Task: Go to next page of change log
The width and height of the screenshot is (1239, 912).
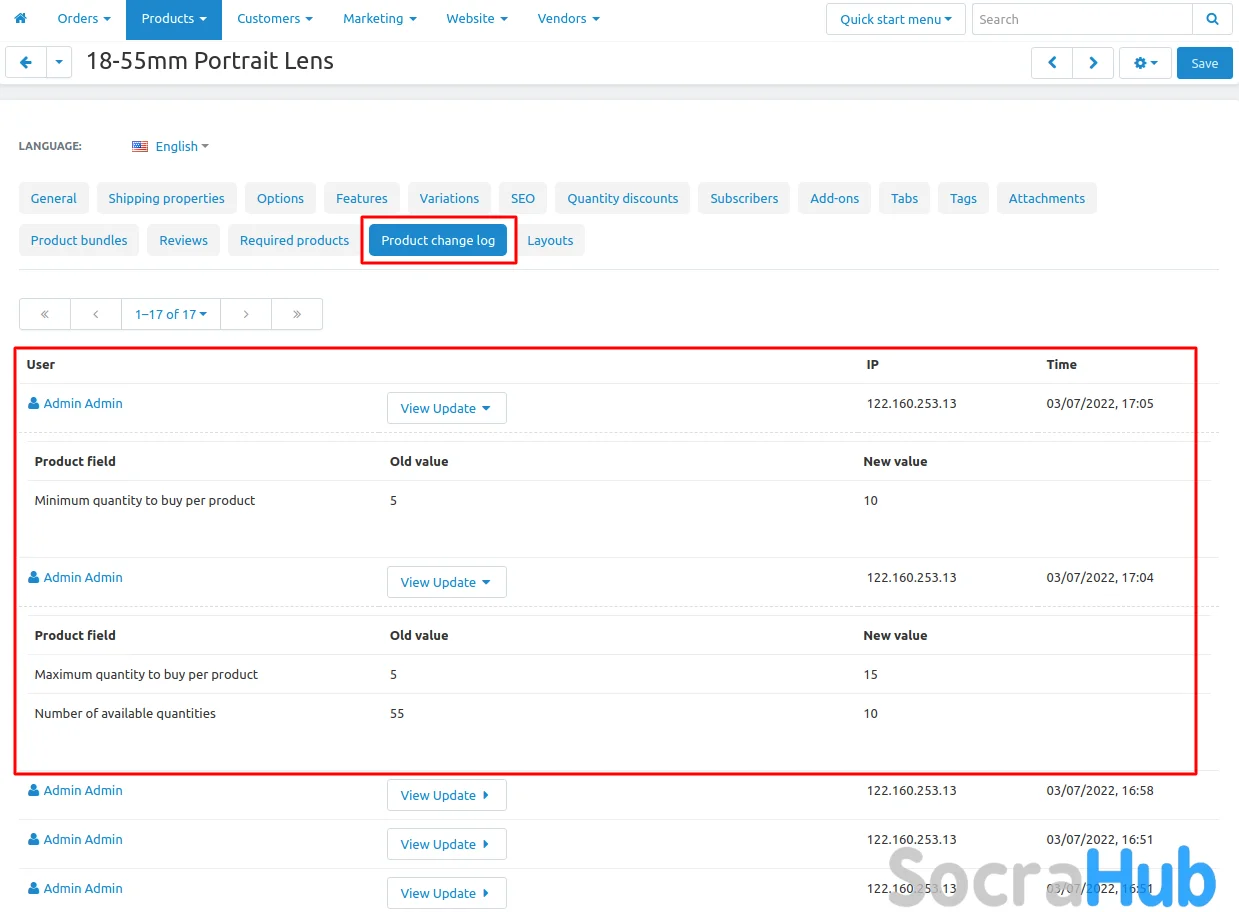Action: 246,314
